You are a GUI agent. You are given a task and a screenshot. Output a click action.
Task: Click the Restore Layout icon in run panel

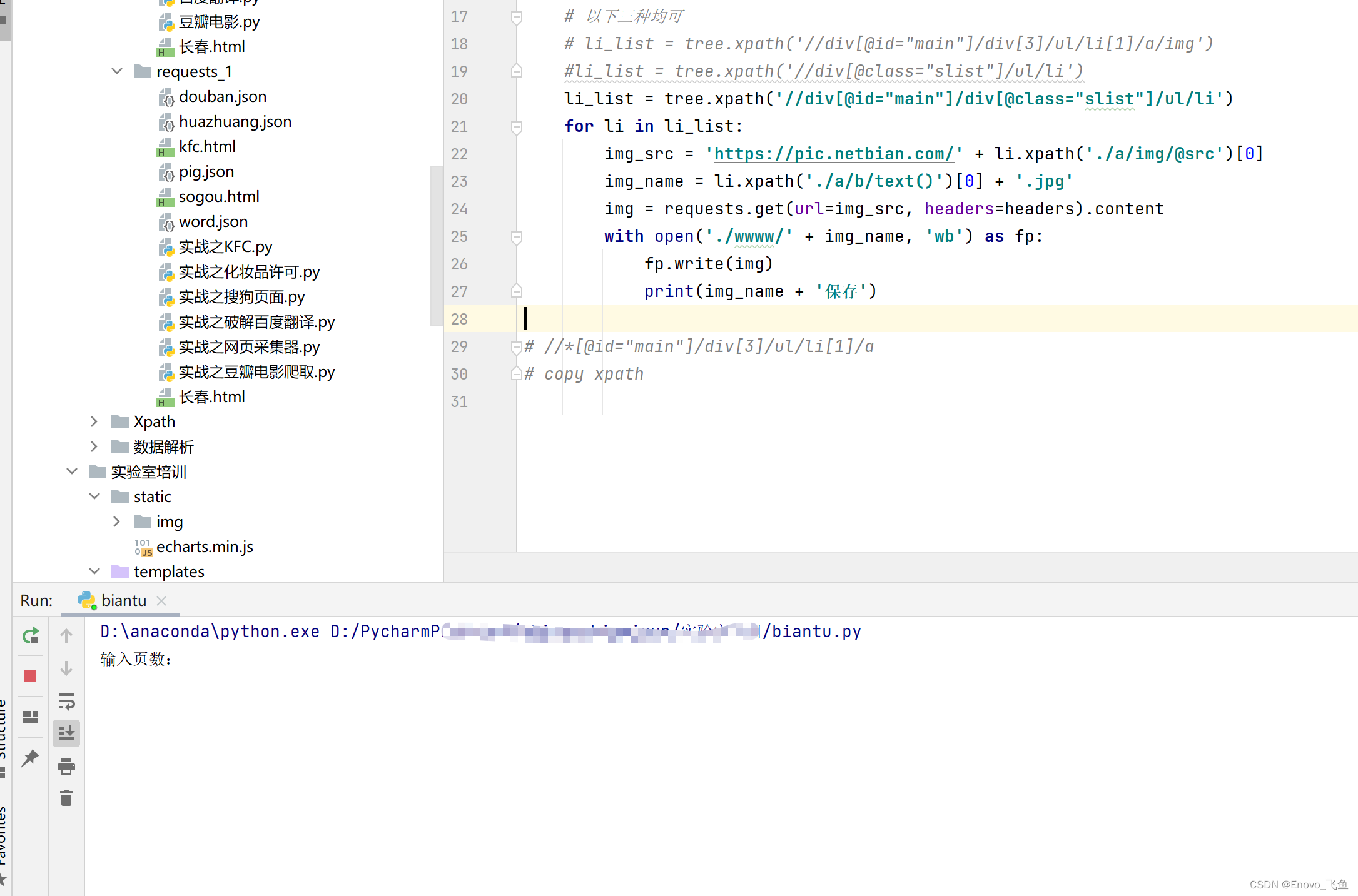point(30,717)
